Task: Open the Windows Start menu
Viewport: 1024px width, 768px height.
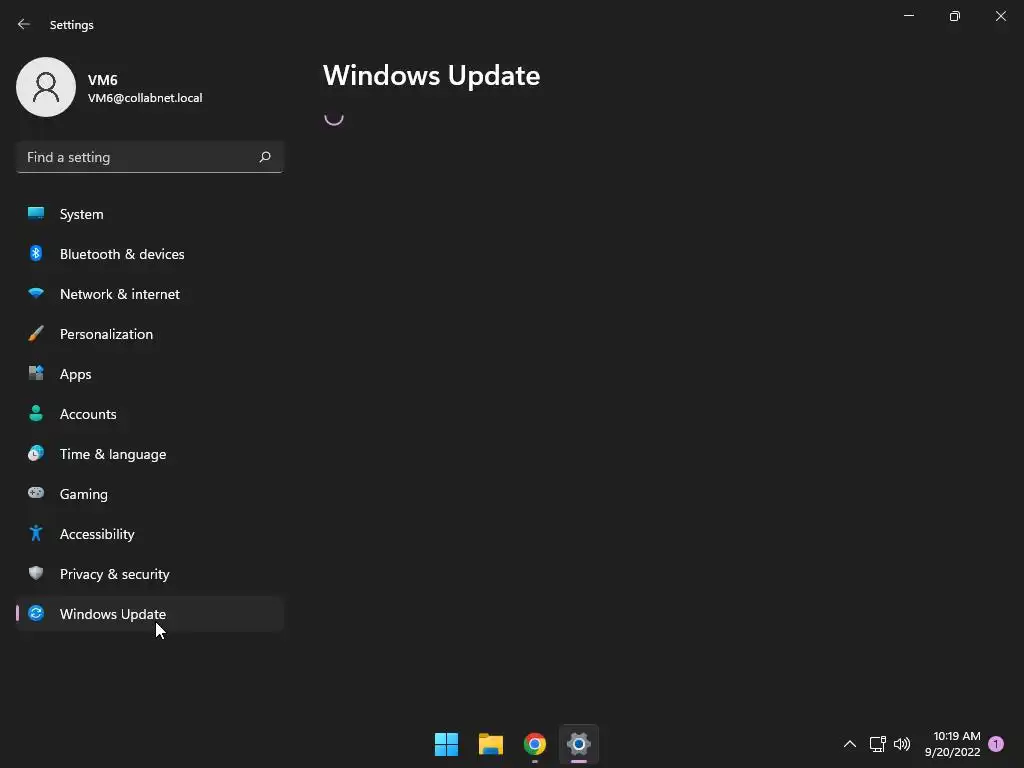Action: click(x=446, y=744)
